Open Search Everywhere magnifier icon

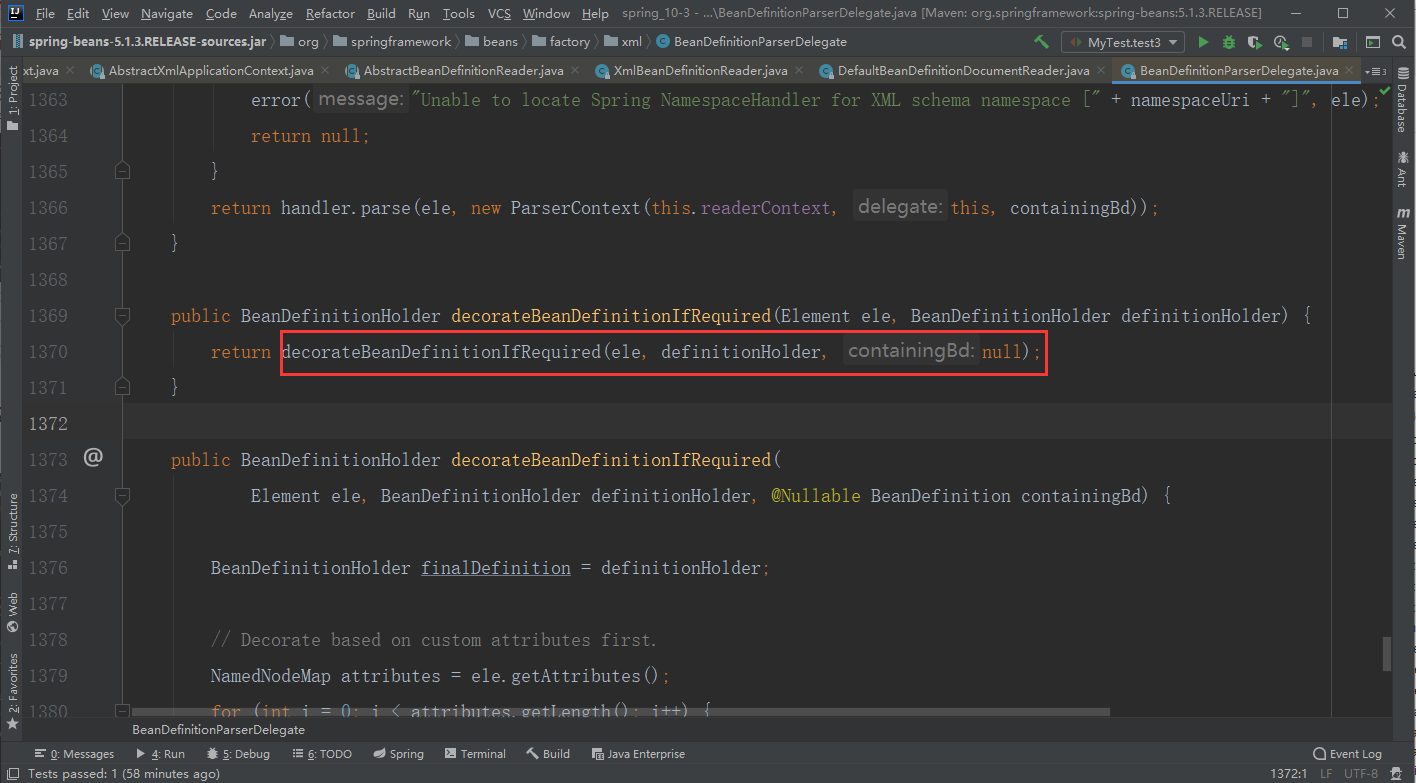(x=1399, y=42)
